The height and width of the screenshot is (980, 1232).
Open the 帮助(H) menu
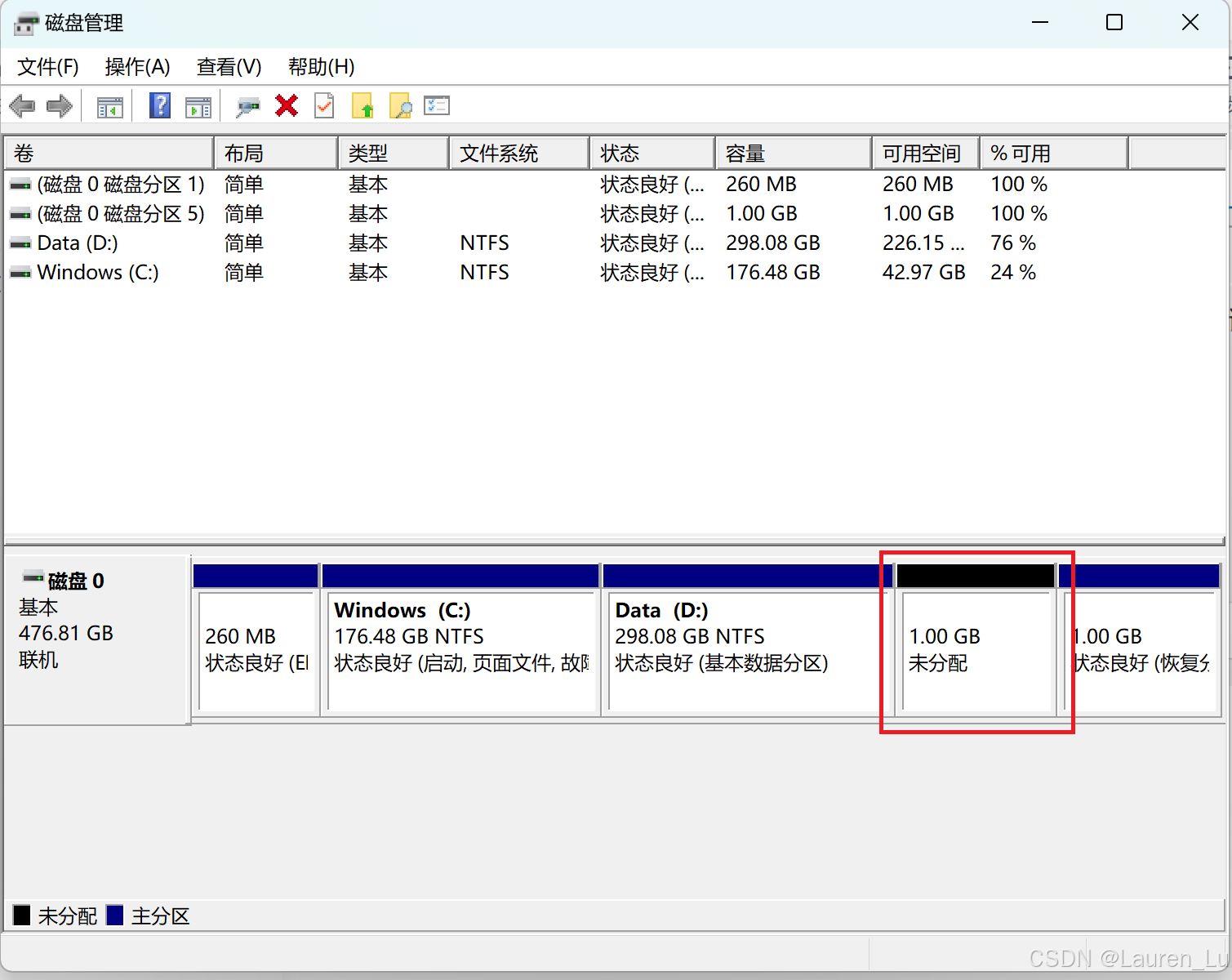pos(321,67)
